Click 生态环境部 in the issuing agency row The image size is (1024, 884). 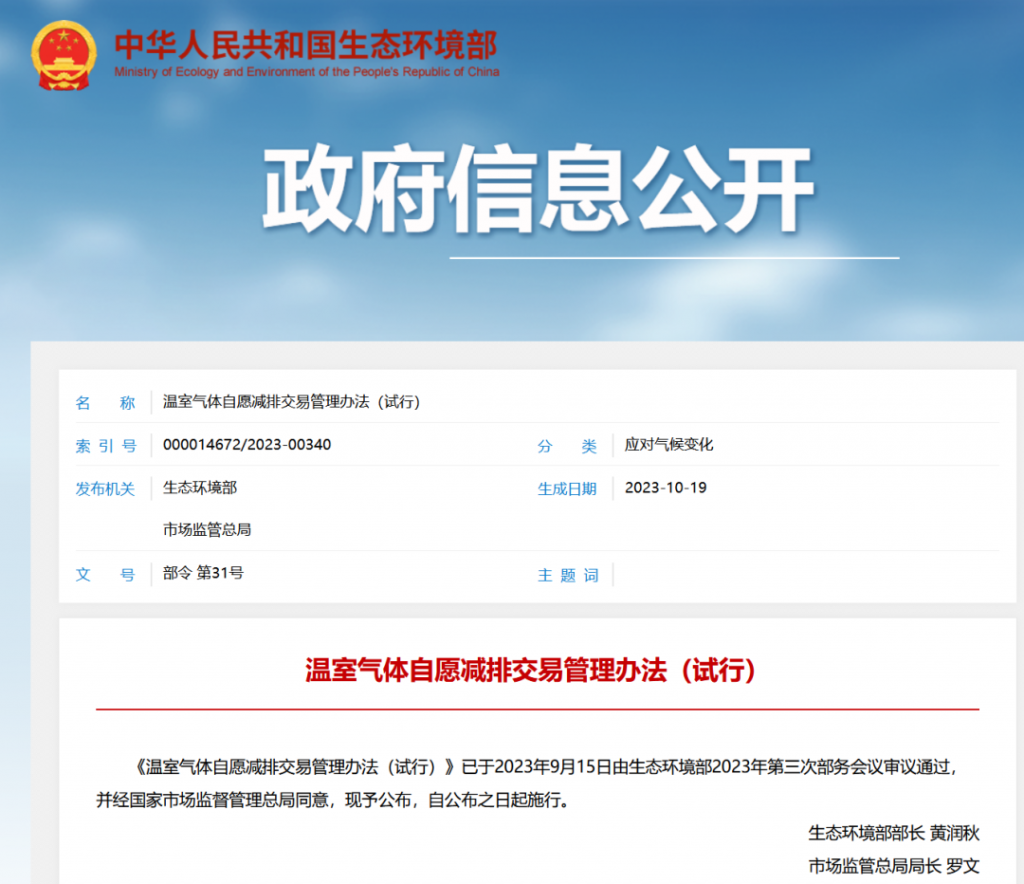click(200, 488)
